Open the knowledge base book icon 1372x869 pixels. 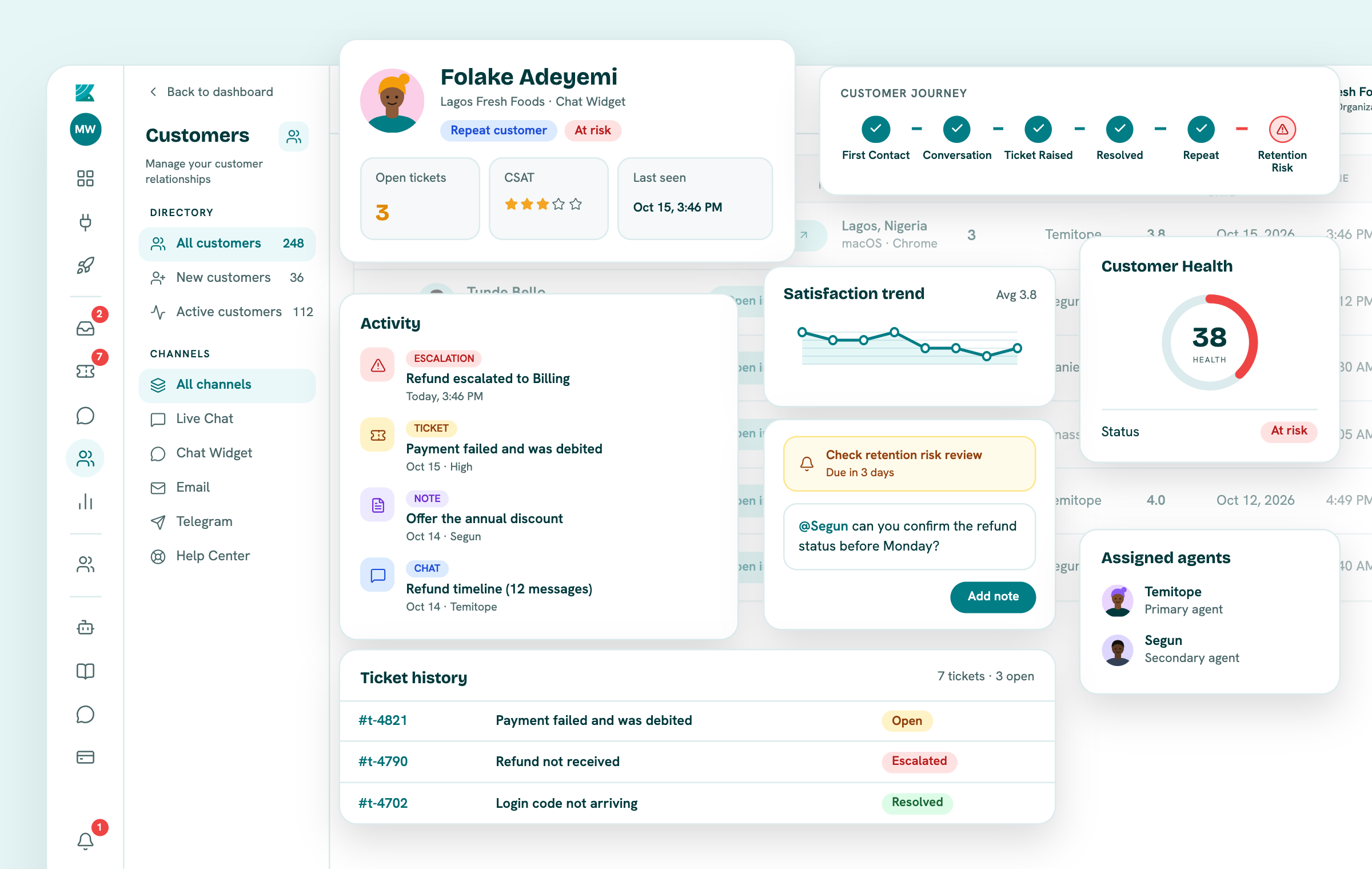coord(85,671)
